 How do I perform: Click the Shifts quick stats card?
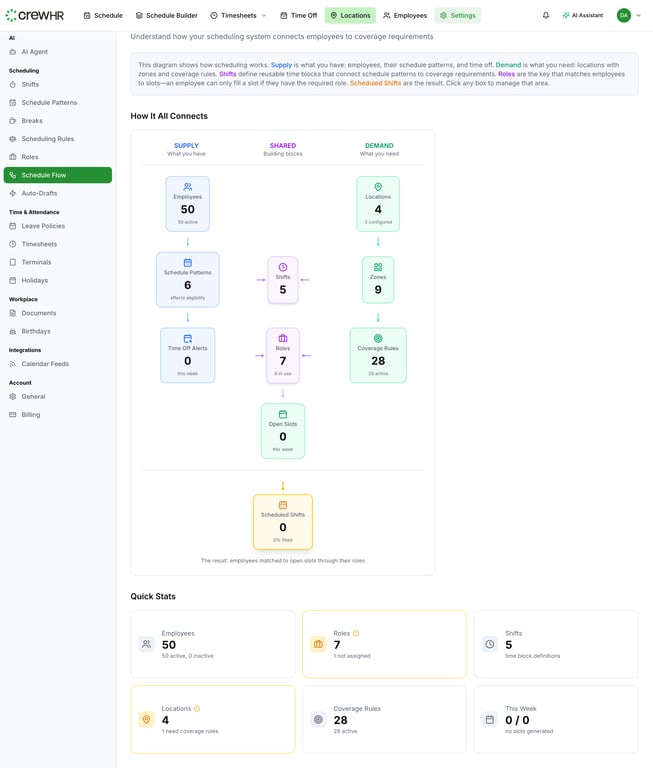pyautogui.click(x=555, y=644)
